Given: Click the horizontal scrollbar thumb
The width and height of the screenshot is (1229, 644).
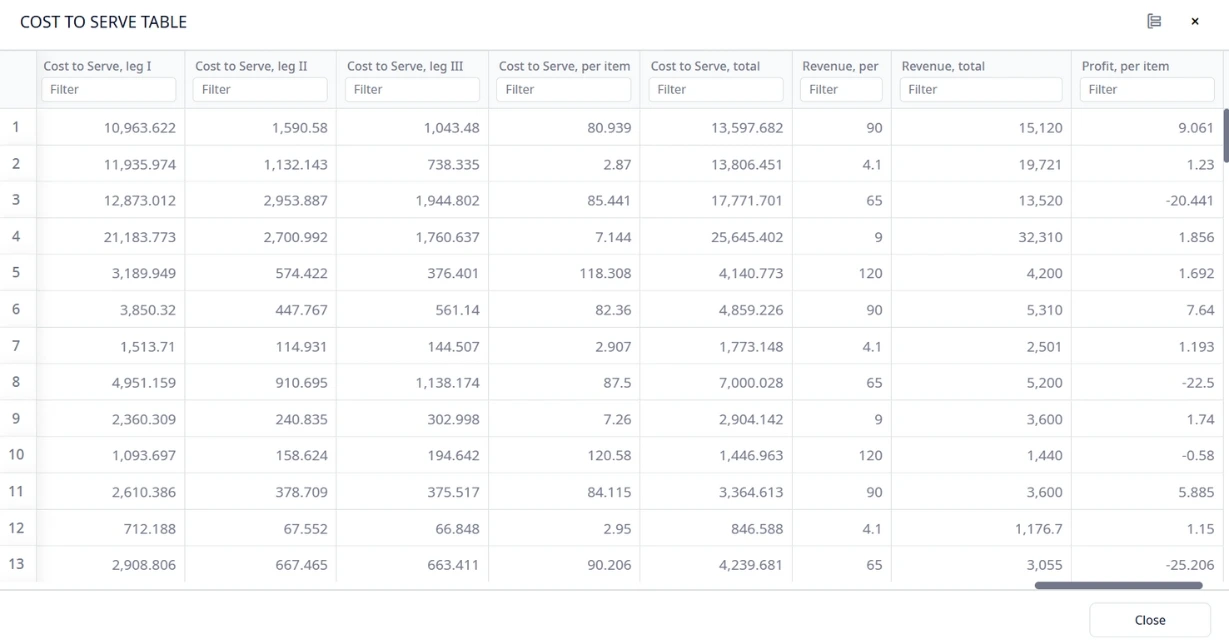Looking at the screenshot, I should [1118, 586].
